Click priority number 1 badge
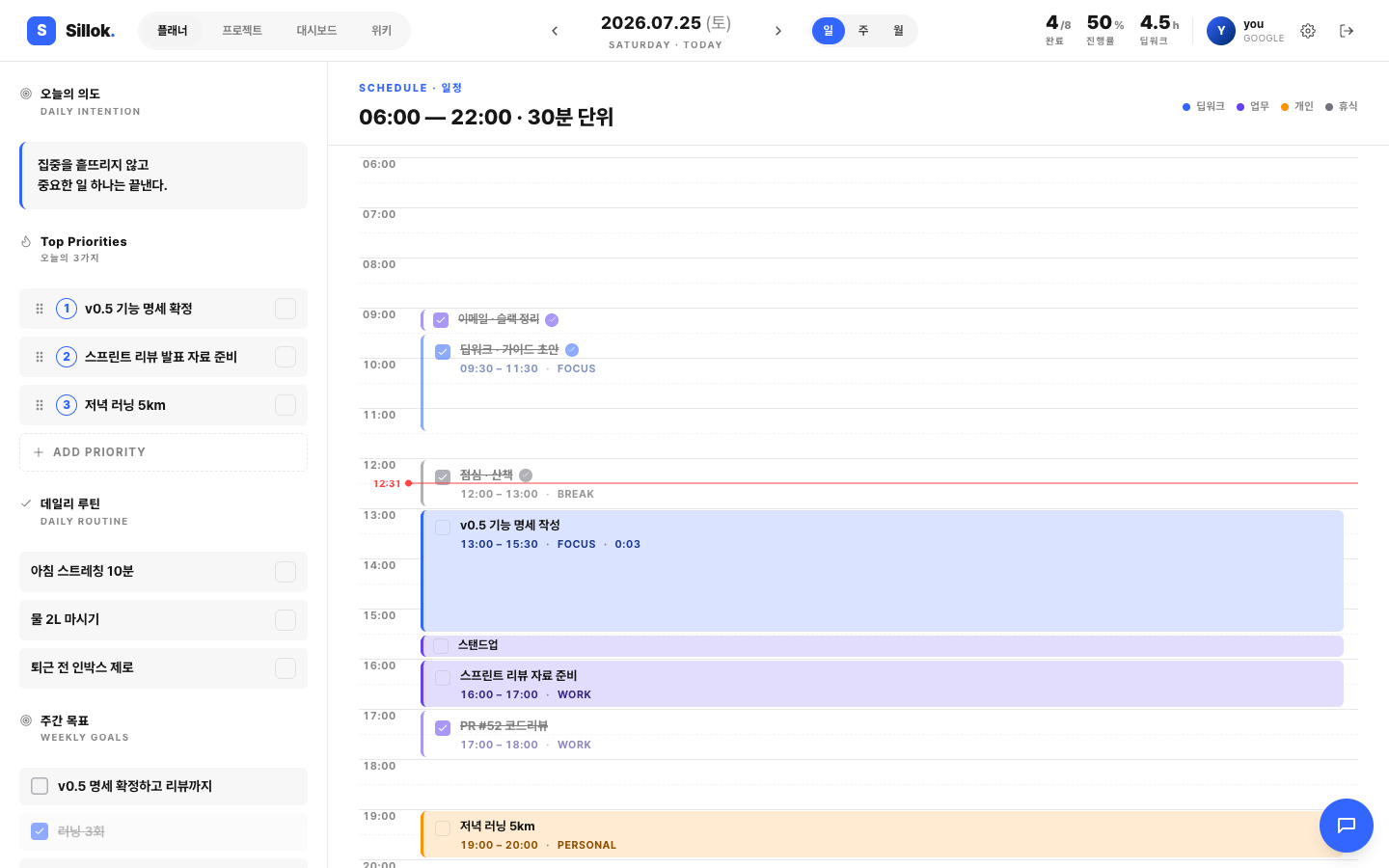This screenshot has width=1389, height=868. click(x=67, y=309)
